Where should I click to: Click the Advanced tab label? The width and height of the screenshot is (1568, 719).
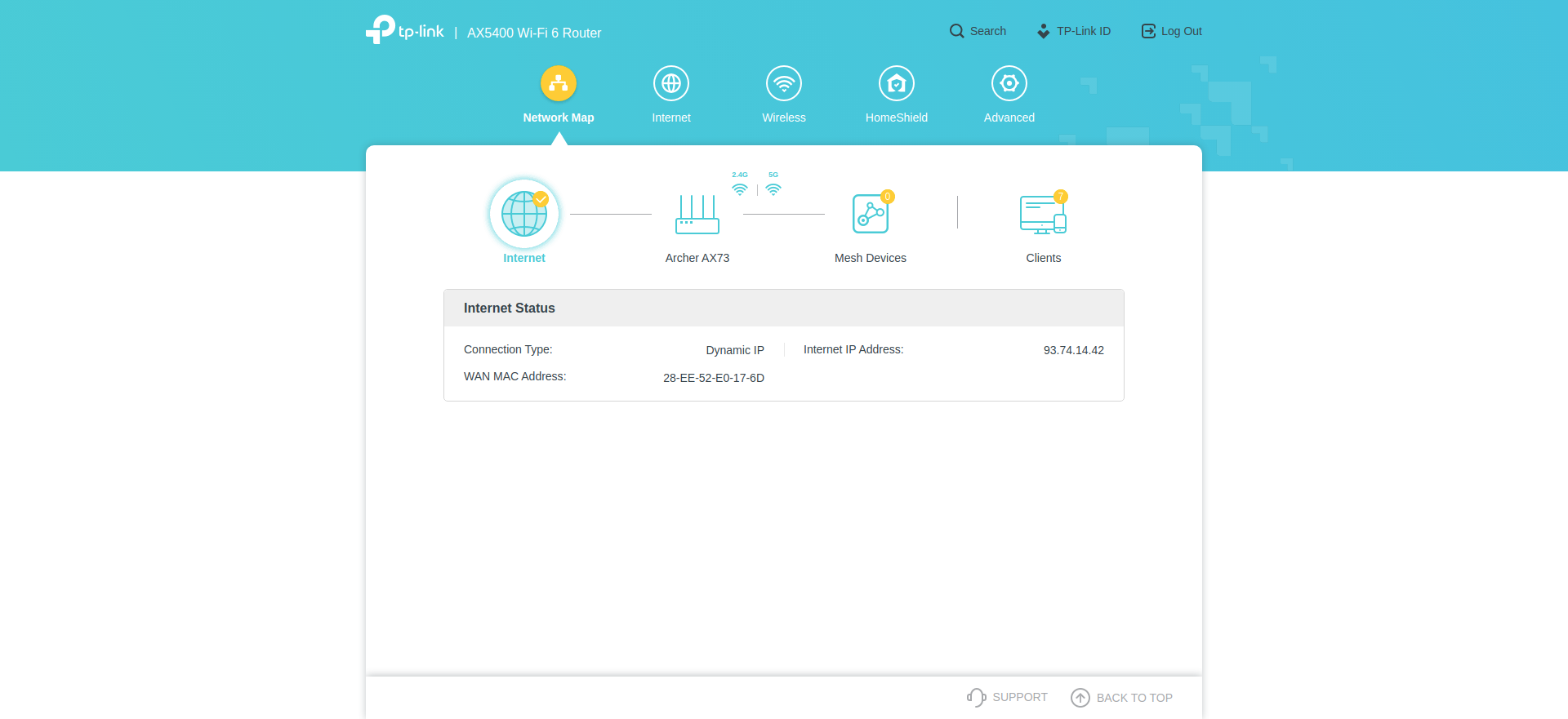click(1009, 118)
